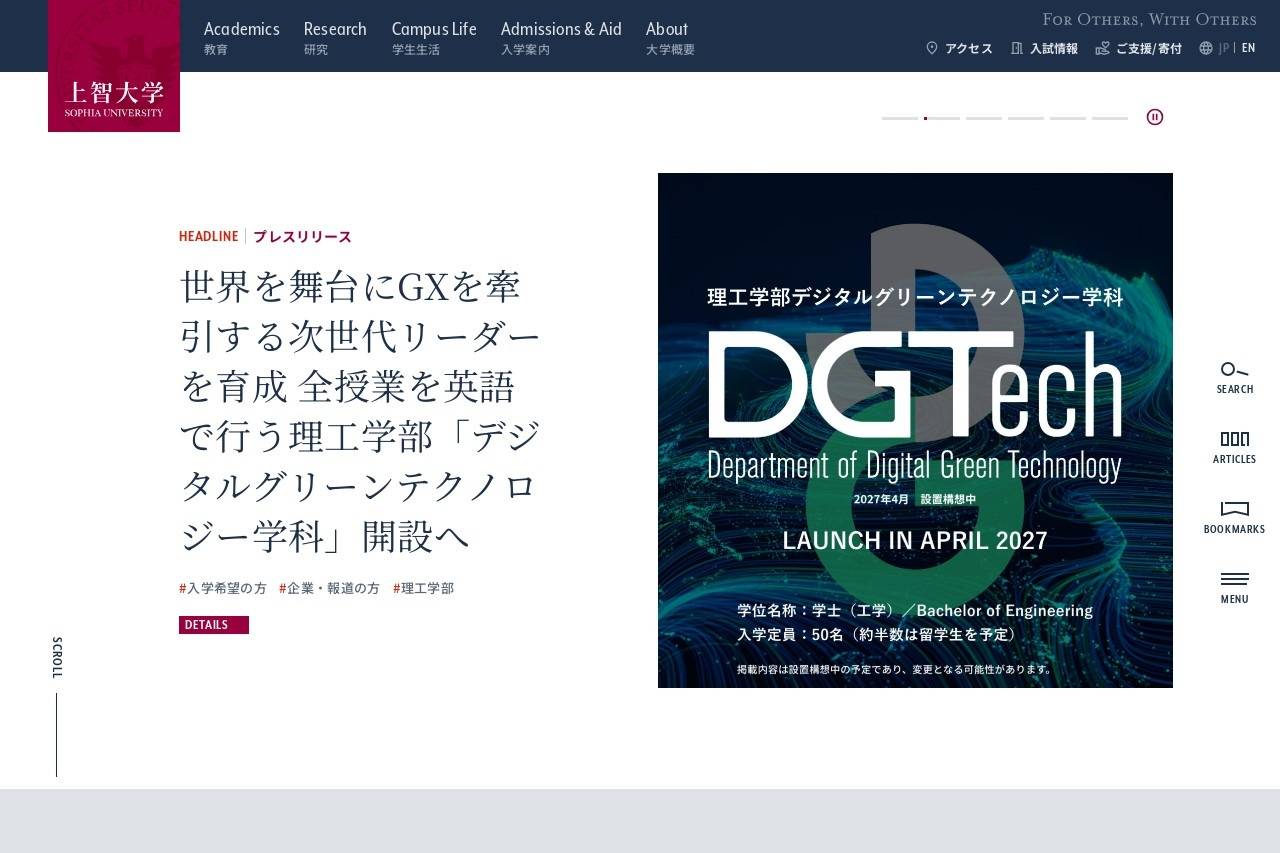Open the DGTech banner image

[915, 430]
